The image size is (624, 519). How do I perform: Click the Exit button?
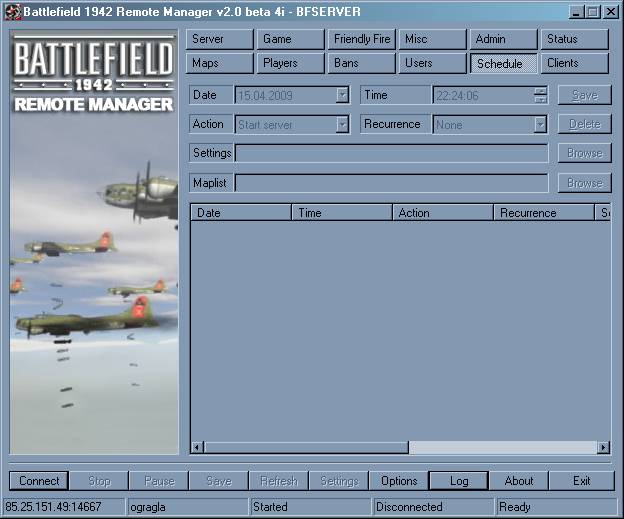click(581, 481)
